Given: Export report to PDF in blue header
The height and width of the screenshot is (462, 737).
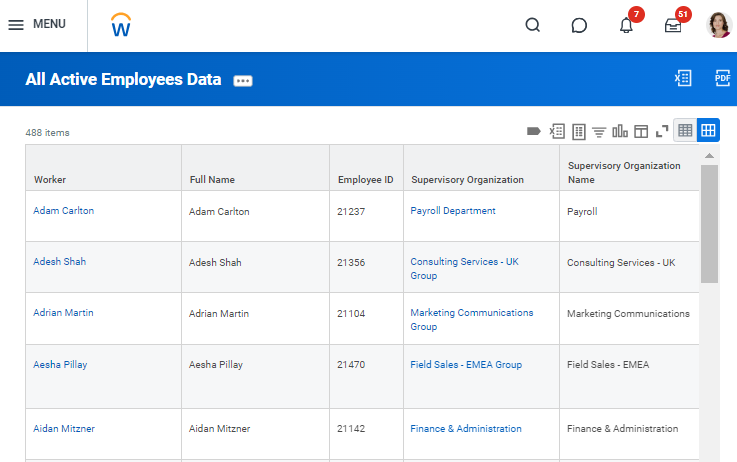Looking at the screenshot, I should [722, 78].
